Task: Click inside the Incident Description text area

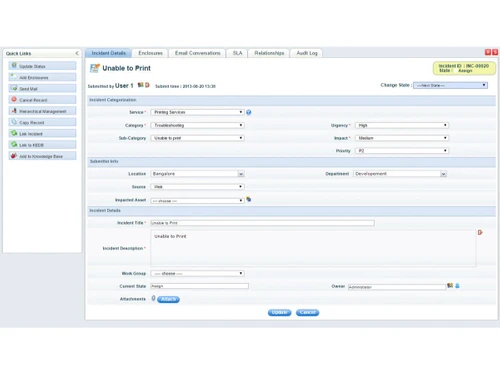Action: (x=313, y=248)
